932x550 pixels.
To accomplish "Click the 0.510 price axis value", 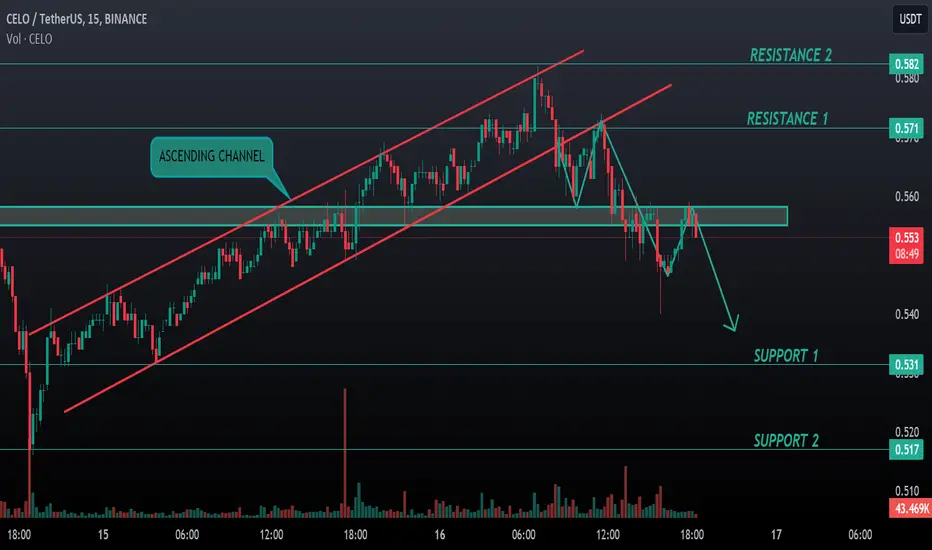I will (x=907, y=491).
